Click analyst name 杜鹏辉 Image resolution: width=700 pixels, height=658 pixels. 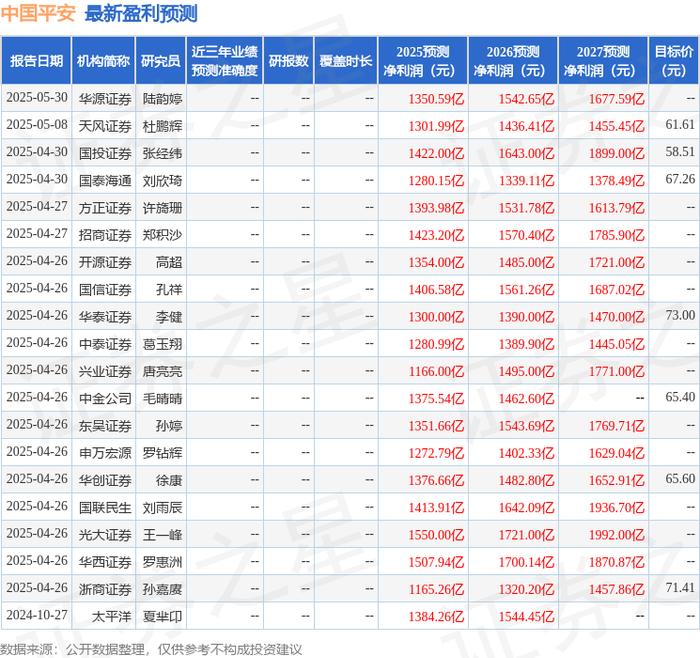point(162,126)
